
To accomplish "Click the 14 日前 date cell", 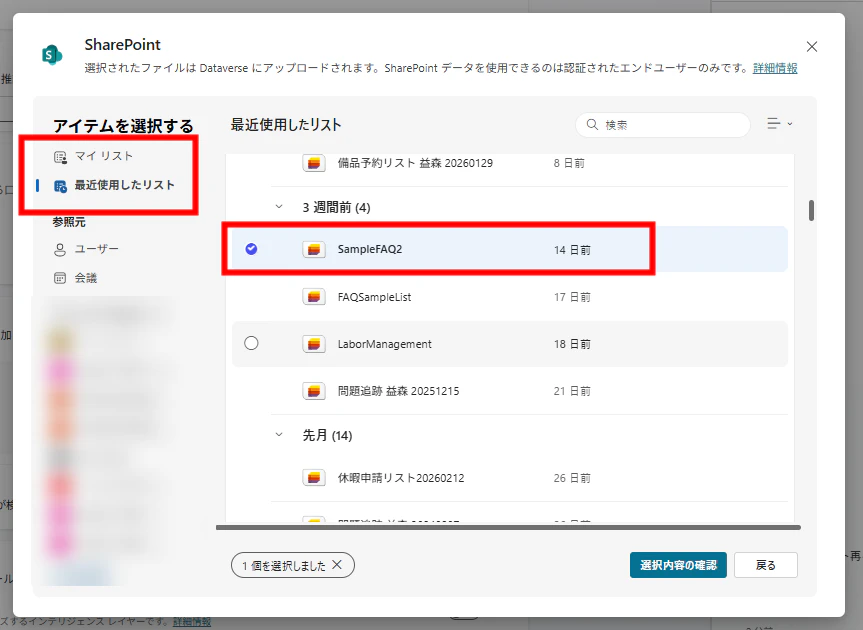I will [572, 250].
